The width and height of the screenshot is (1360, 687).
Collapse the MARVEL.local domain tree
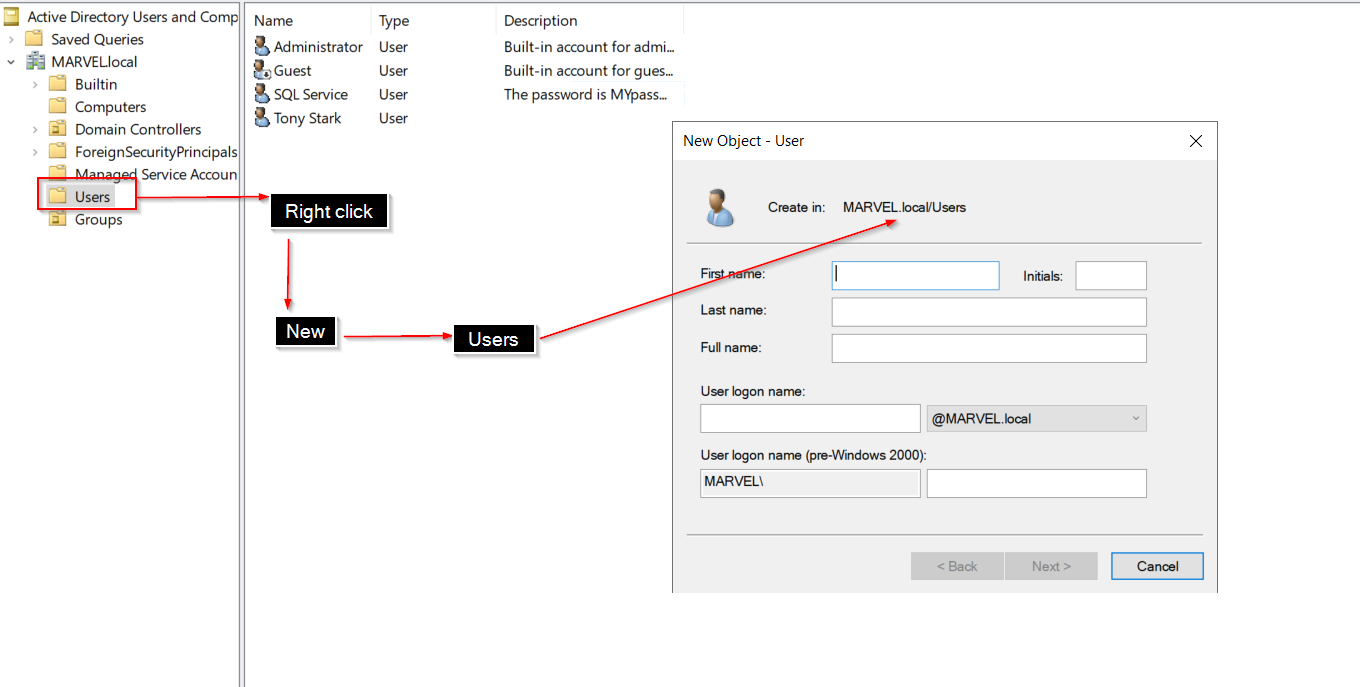click(11, 62)
